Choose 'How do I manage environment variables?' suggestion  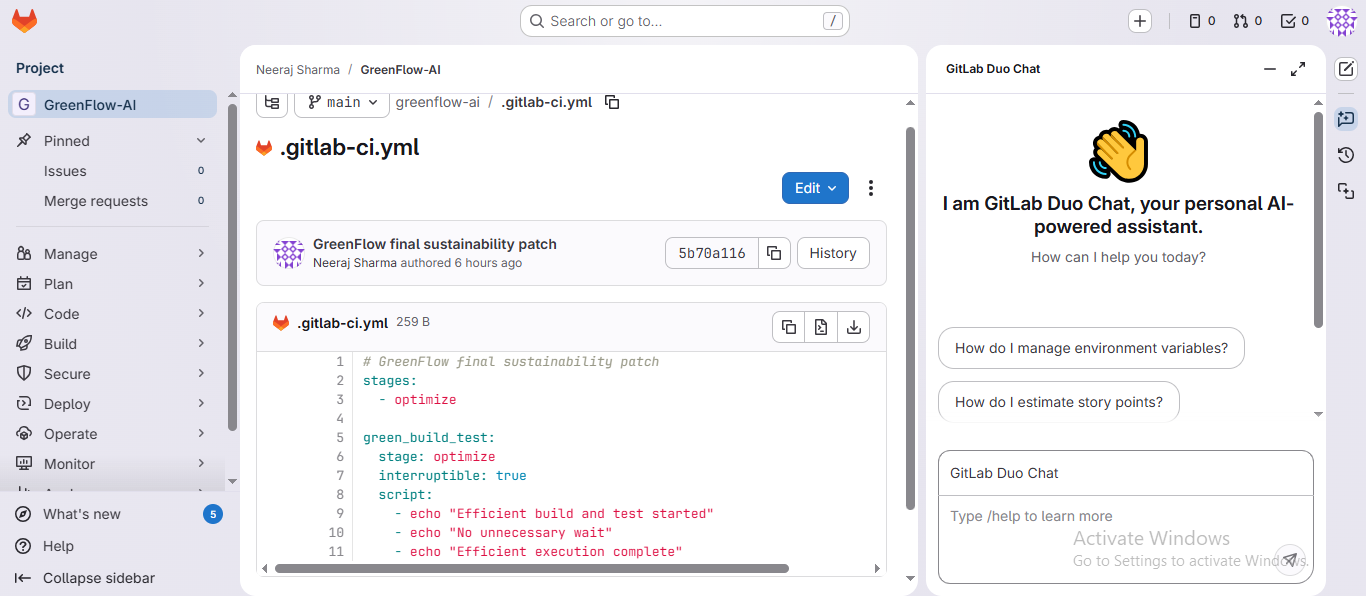tap(1091, 348)
